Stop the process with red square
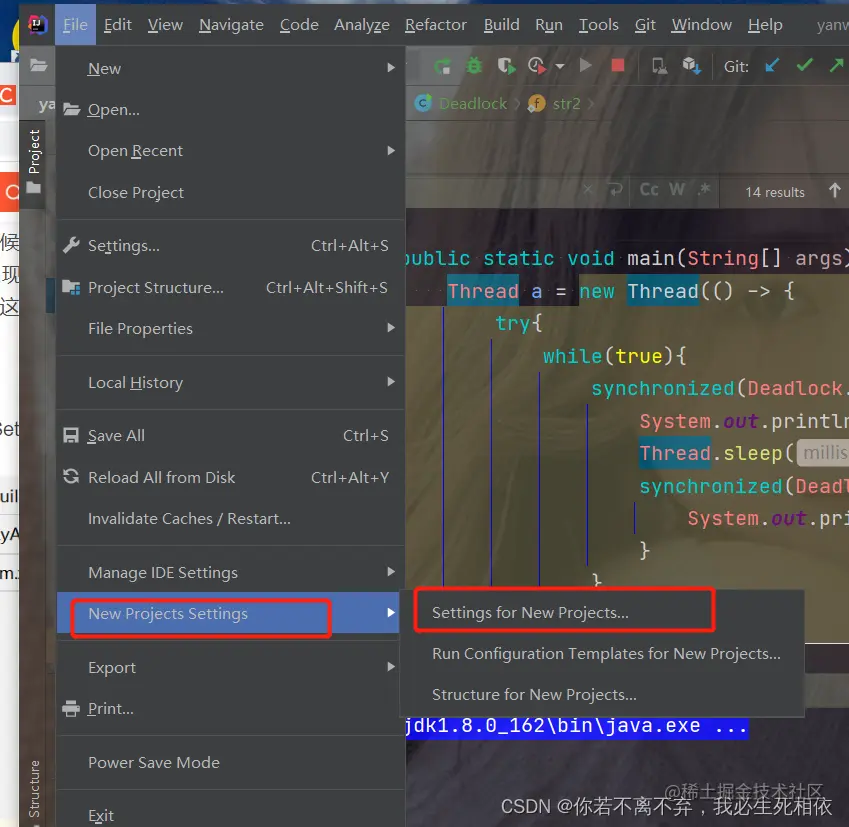 click(617, 66)
